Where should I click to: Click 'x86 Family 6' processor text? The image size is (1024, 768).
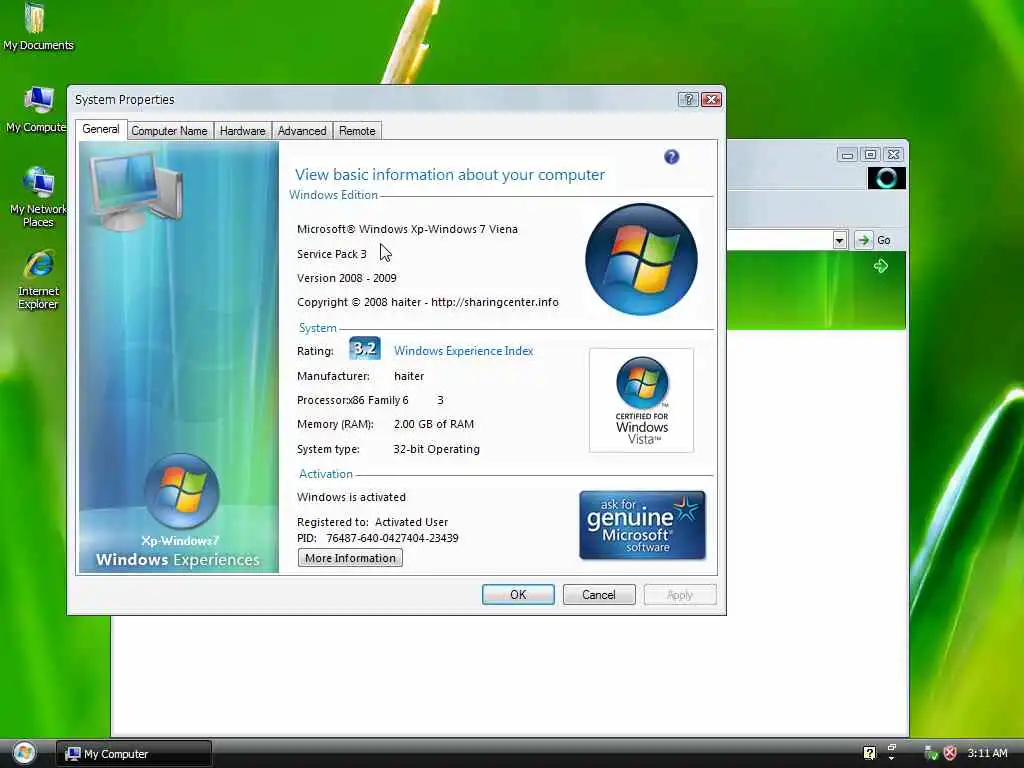pos(379,400)
